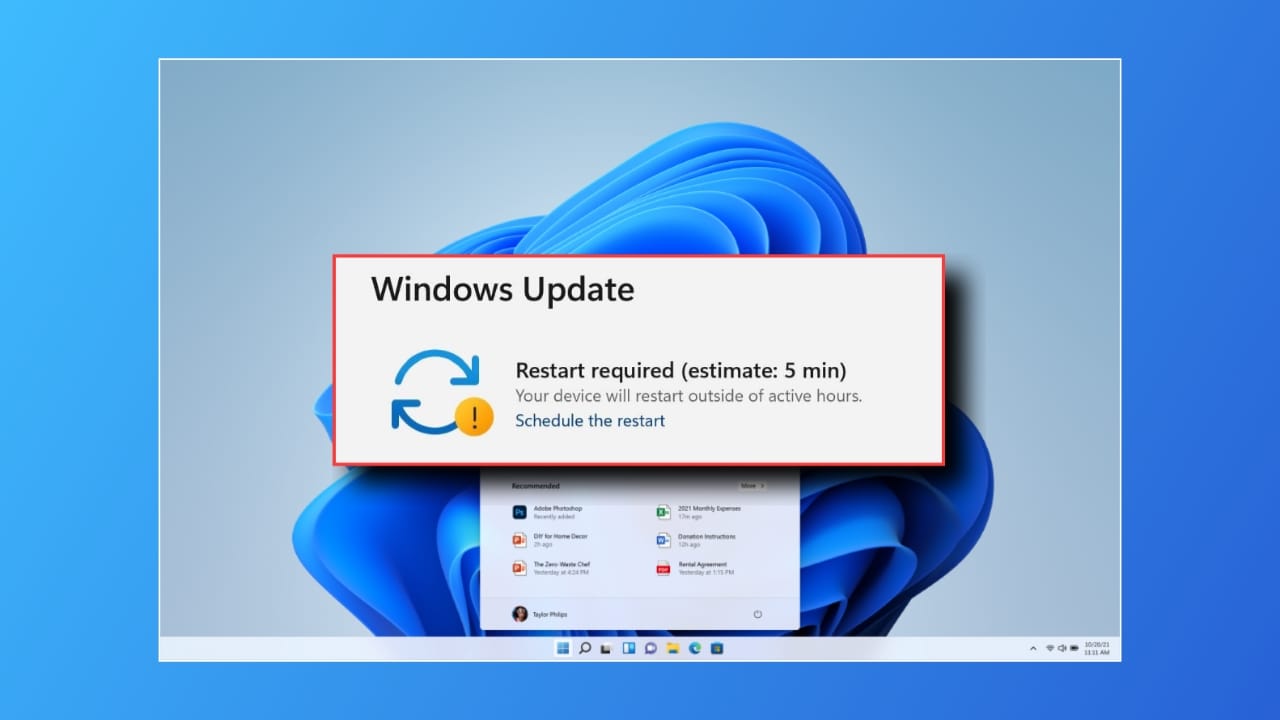Screen dimensions: 1280x720
Task: Expand Recommended with the More button
Action: [752, 486]
